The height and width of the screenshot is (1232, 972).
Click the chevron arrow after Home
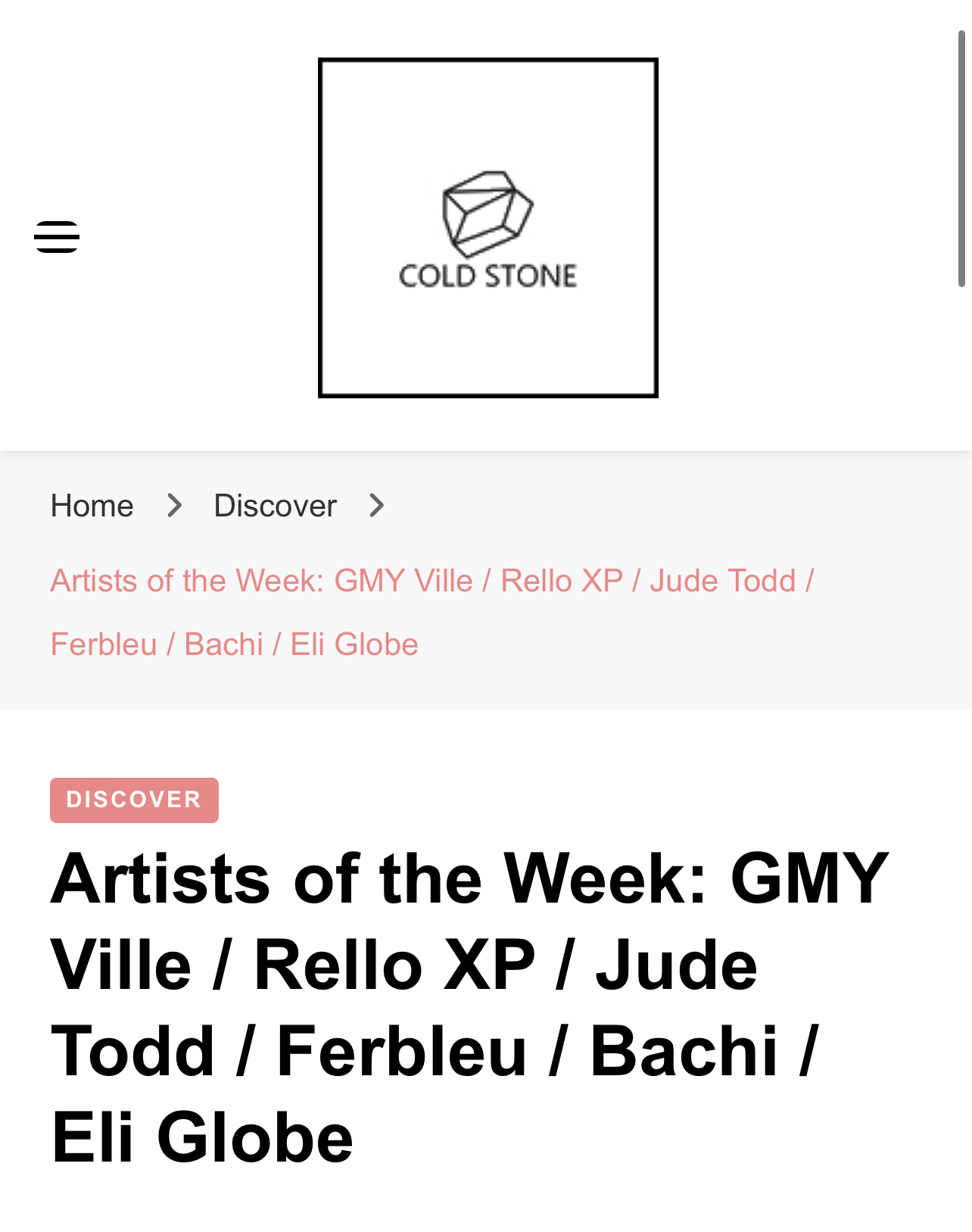pos(175,505)
